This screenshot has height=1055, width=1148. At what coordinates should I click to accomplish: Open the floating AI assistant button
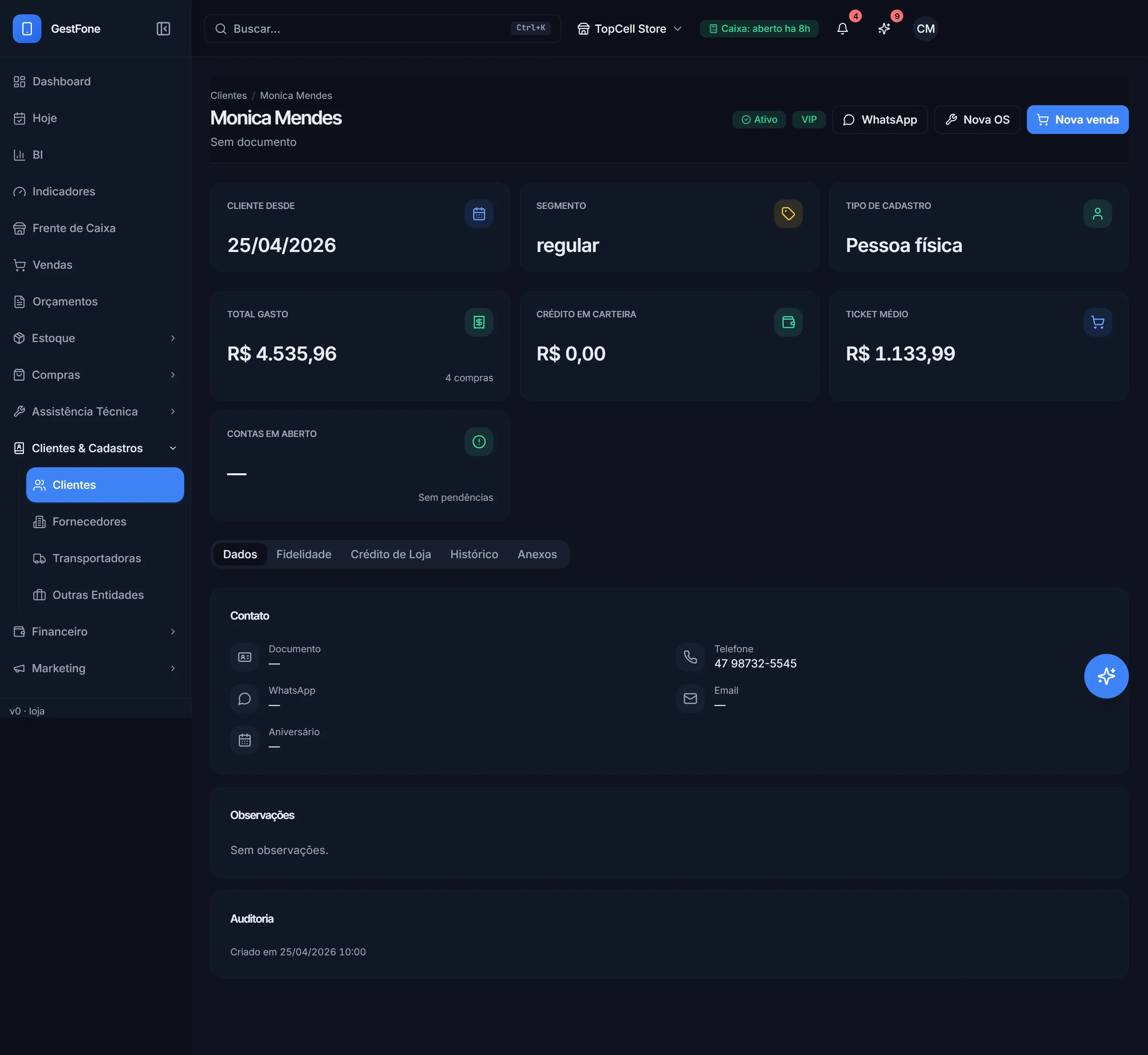[1106, 676]
